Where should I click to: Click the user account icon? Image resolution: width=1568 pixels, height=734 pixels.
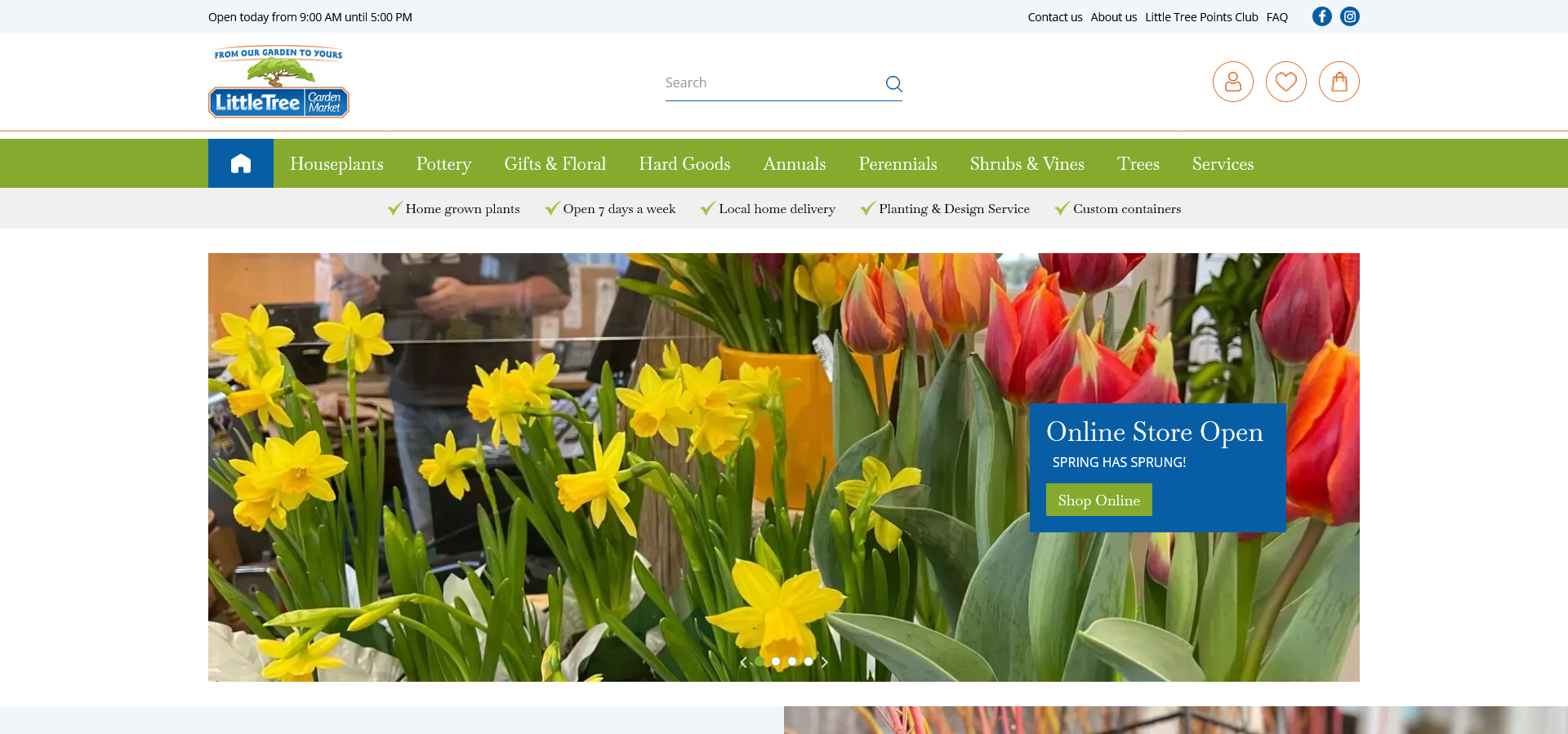pos(1232,82)
